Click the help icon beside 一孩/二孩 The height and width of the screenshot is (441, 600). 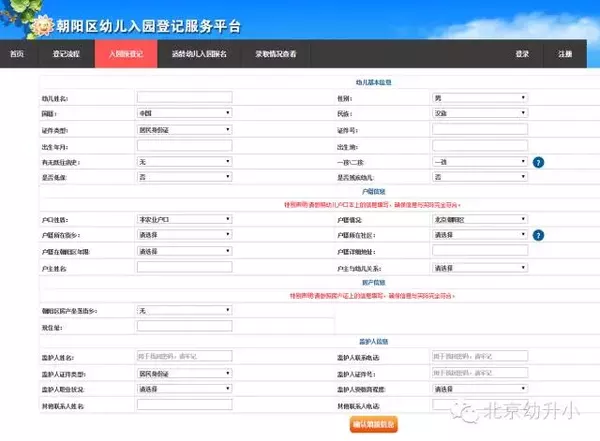(537, 161)
